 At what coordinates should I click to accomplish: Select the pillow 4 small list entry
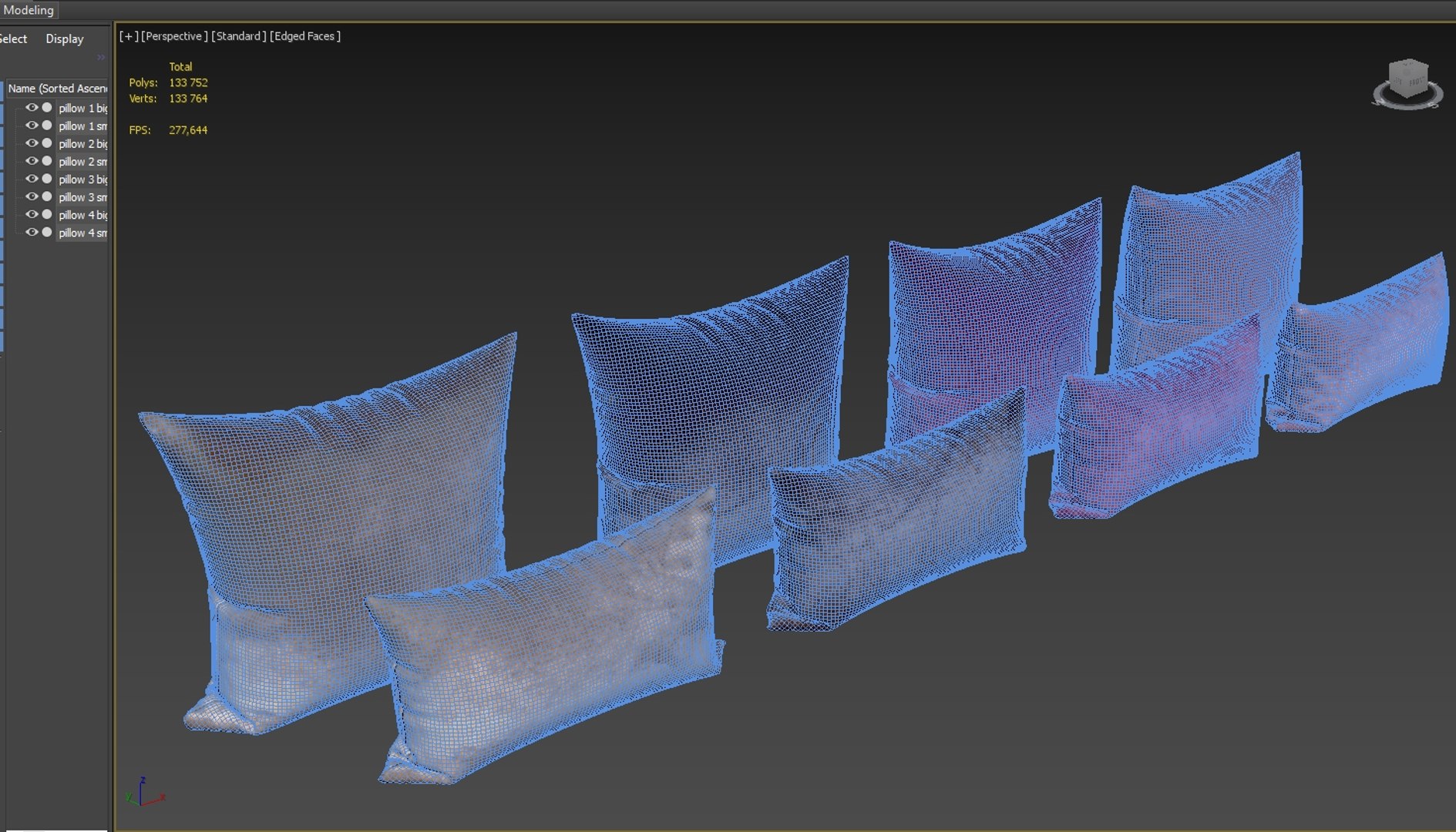tap(82, 232)
